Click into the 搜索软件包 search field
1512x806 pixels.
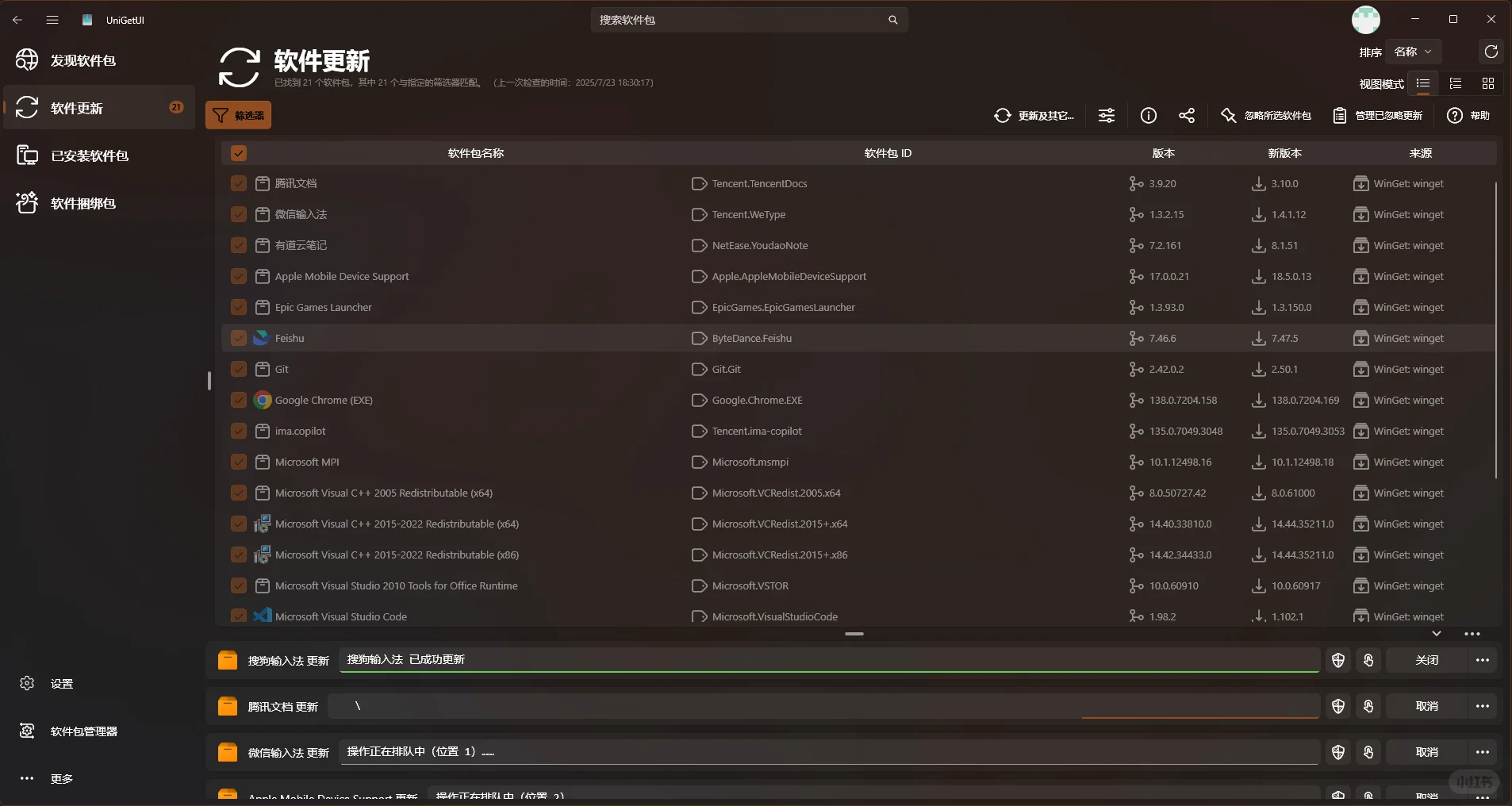[750, 20]
